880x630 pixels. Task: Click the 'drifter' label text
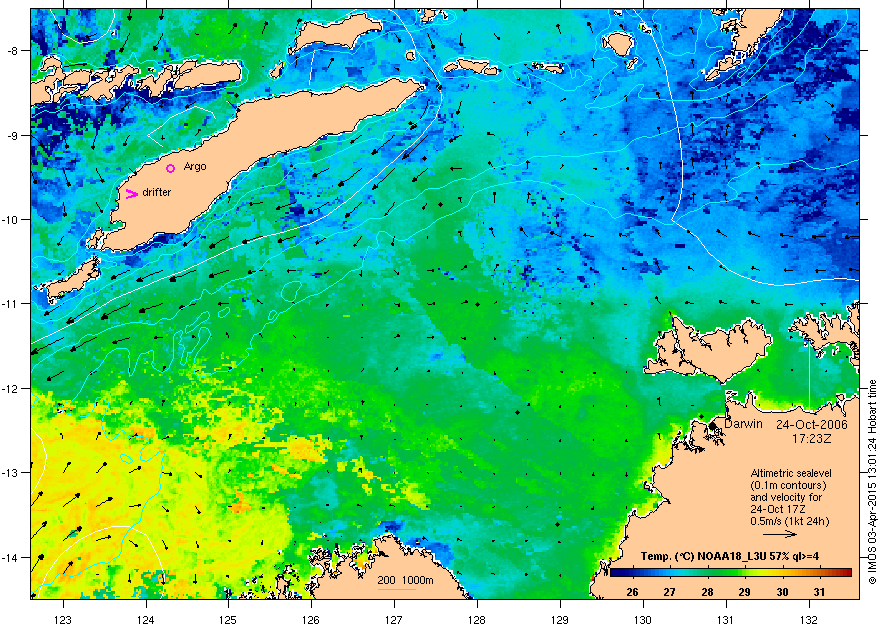157,192
